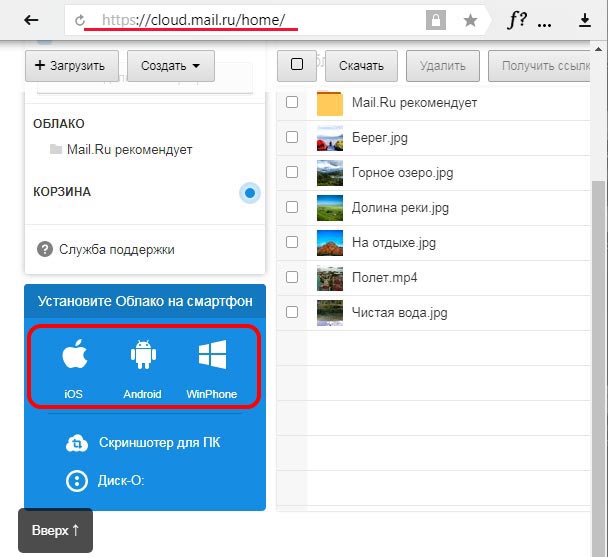This screenshot has width=608, height=557.
Task: Open the Диск-О: link
Action: 121,481
